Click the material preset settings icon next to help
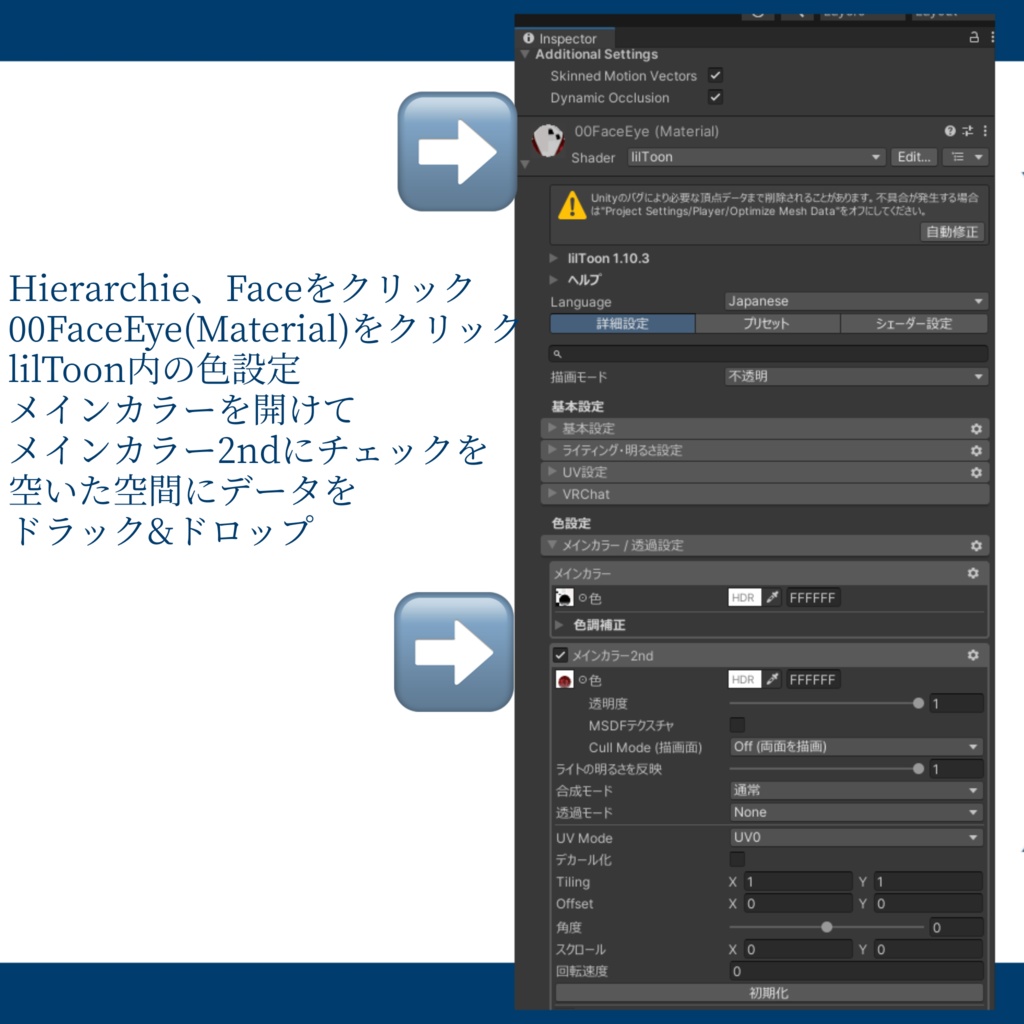 pyautogui.click(x=965, y=131)
